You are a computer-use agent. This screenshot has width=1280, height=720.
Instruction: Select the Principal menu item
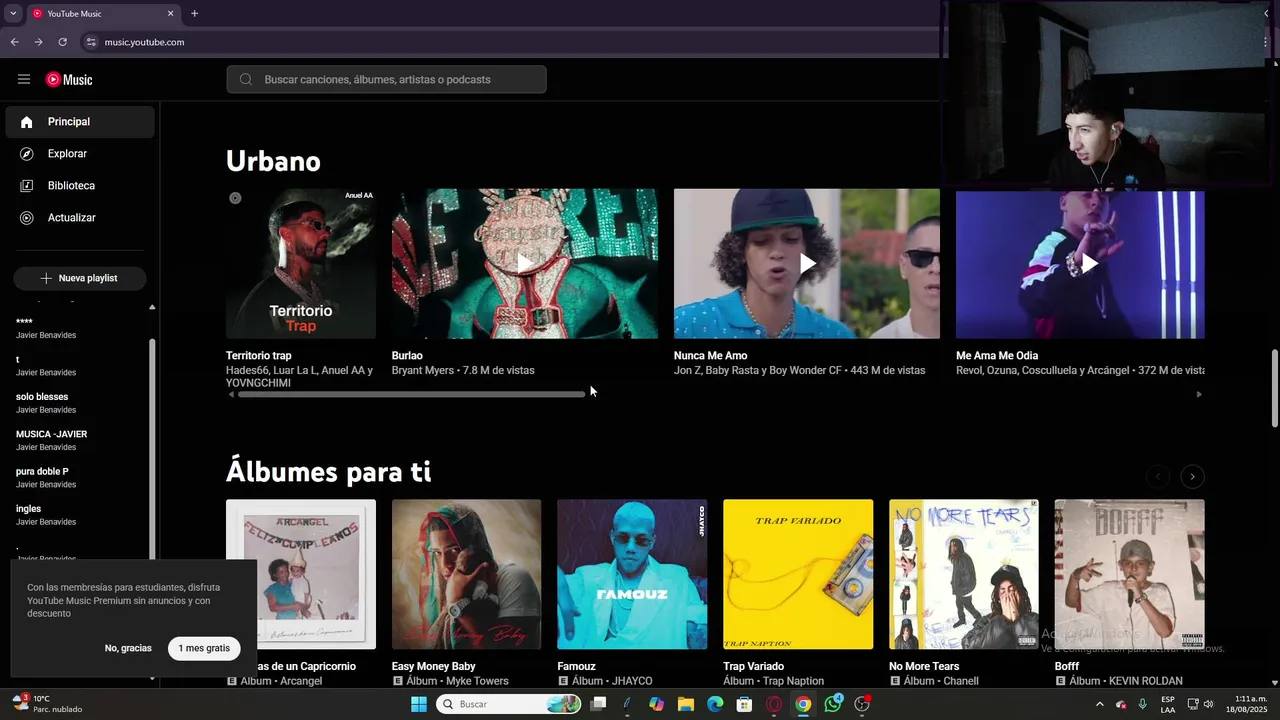pos(80,122)
